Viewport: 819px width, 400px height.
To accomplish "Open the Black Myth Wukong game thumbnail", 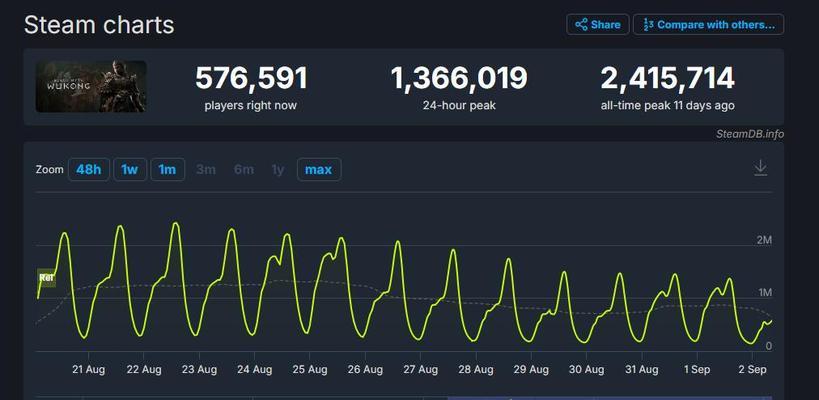I will [91, 86].
